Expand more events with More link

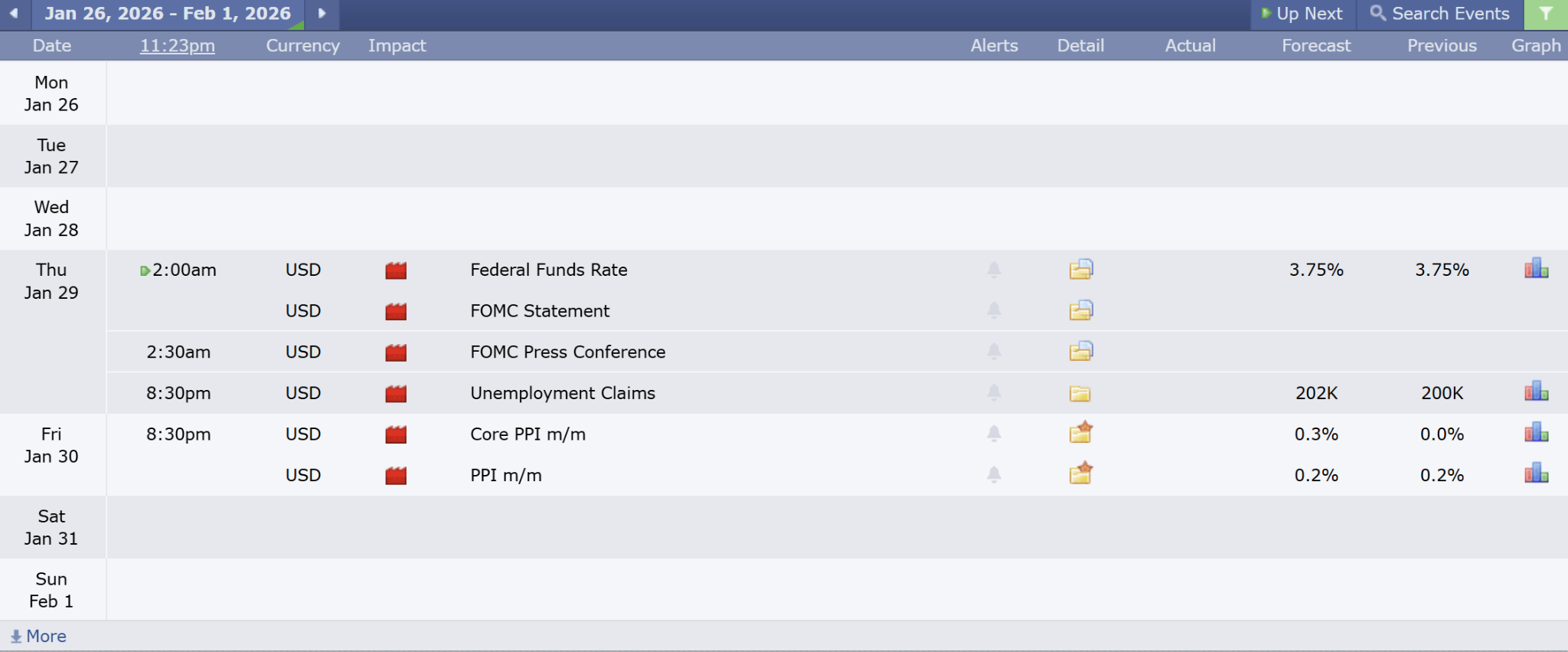pyautogui.click(x=38, y=636)
